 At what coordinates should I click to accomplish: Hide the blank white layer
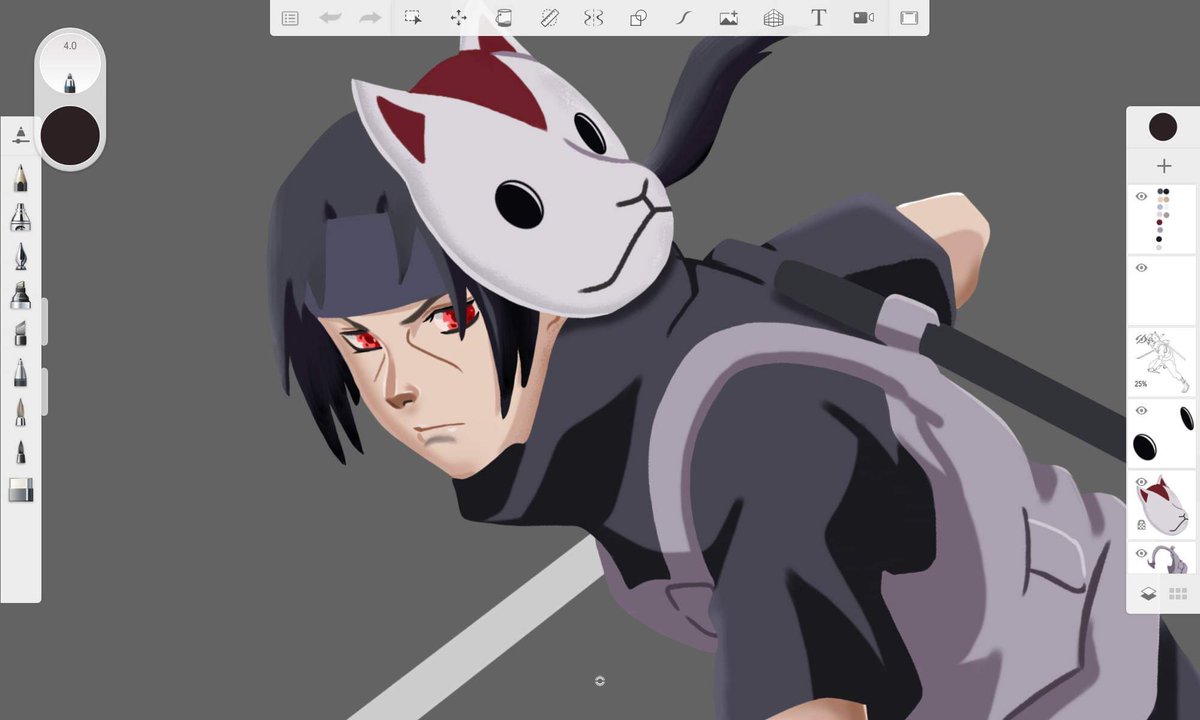coord(1141,268)
